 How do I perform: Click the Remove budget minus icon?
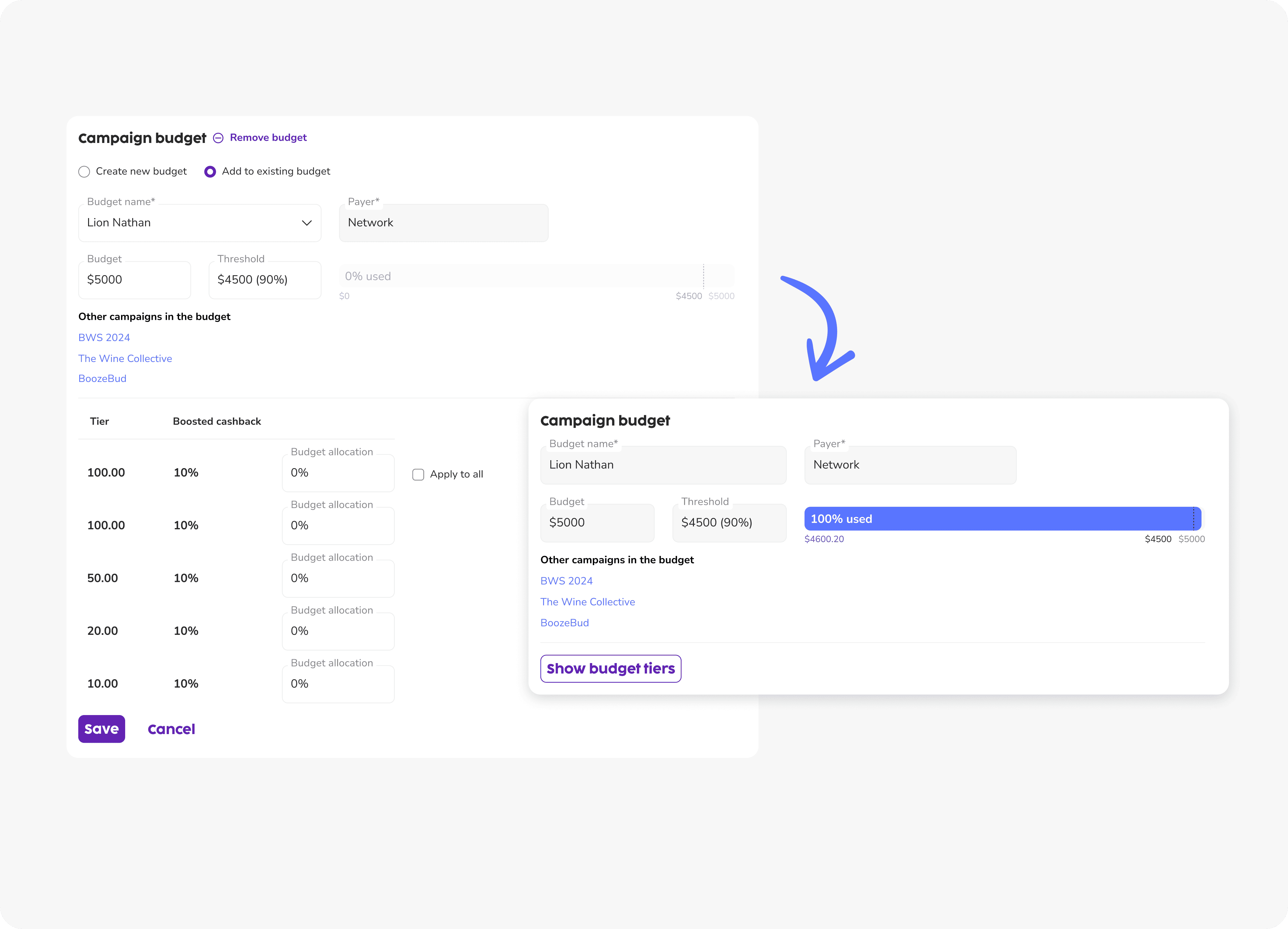pos(218,138)
